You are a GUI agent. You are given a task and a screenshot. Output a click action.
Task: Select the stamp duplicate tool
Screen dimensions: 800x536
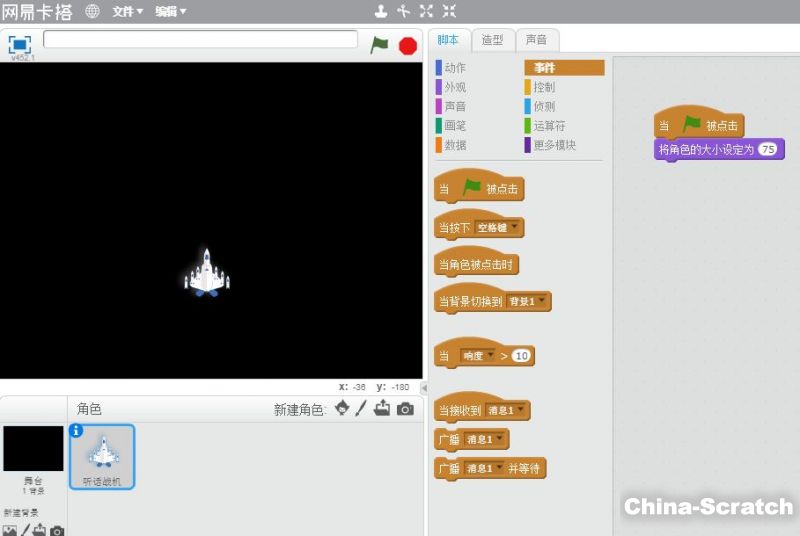coord(380,11)
